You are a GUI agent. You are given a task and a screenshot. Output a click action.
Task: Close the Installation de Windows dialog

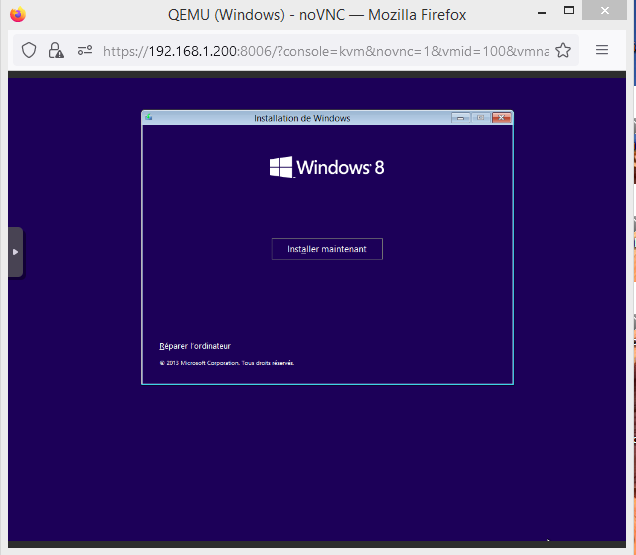point(501,118)
